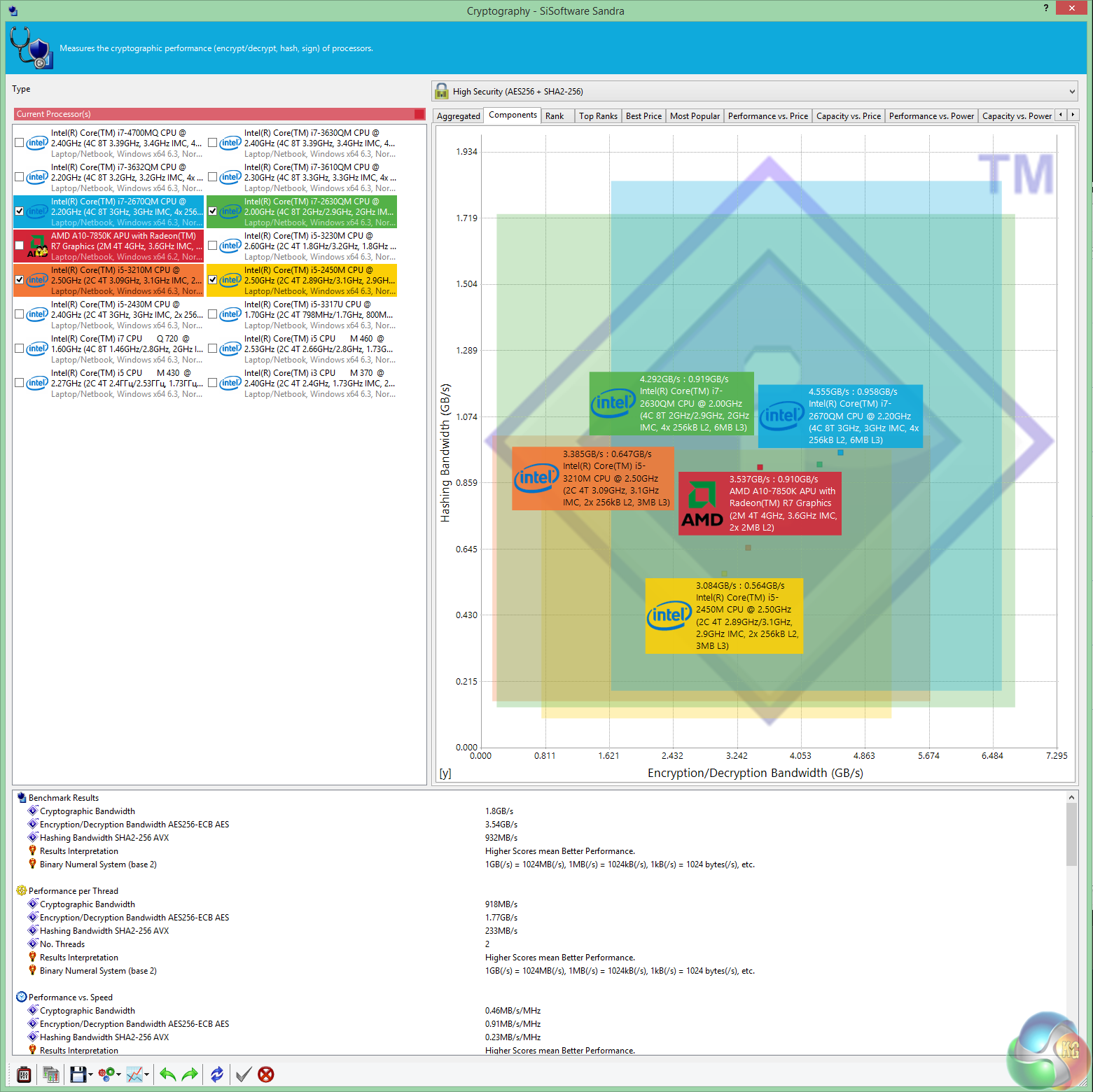Uncheck the i7-2670QM processor checkbox
Image resolution: width=1093 pixels, height=1092 pixels.
click(x=19, y=211)
